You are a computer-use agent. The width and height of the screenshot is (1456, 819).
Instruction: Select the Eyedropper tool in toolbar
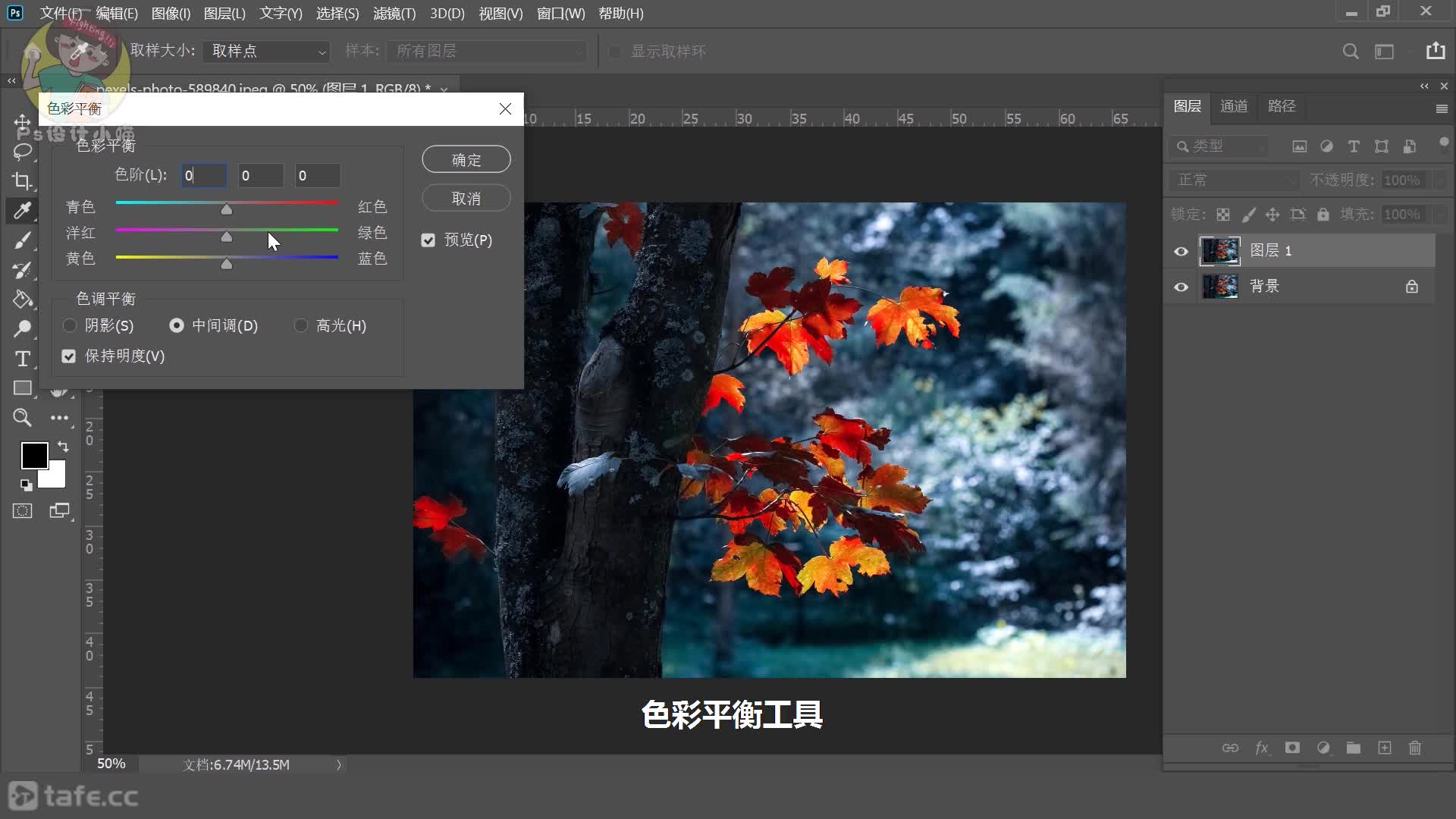coord(22,210)
